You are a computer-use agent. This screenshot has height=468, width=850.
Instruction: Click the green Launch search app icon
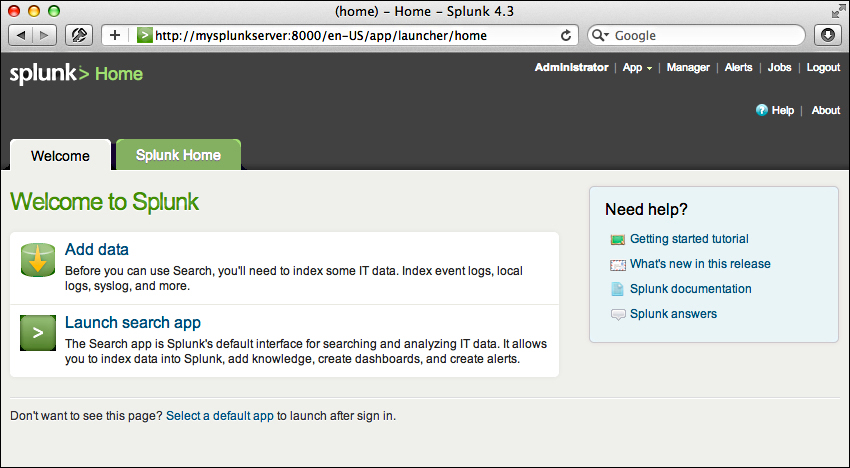tap(38, 333)
